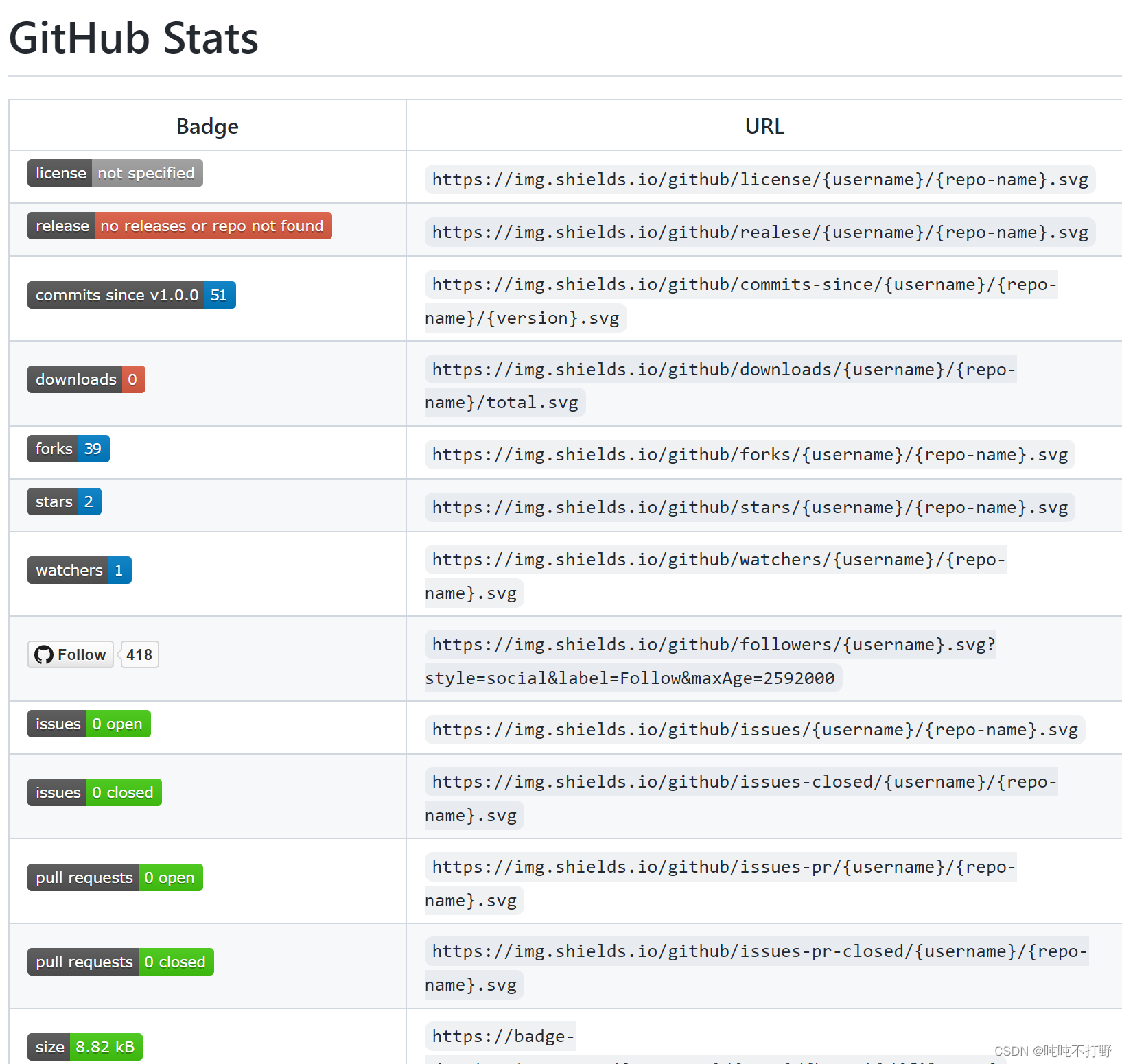The width and height of the screenshot is (1122, 1064).
Task: Click the forks 39 badge
Action: coord(69,449)
